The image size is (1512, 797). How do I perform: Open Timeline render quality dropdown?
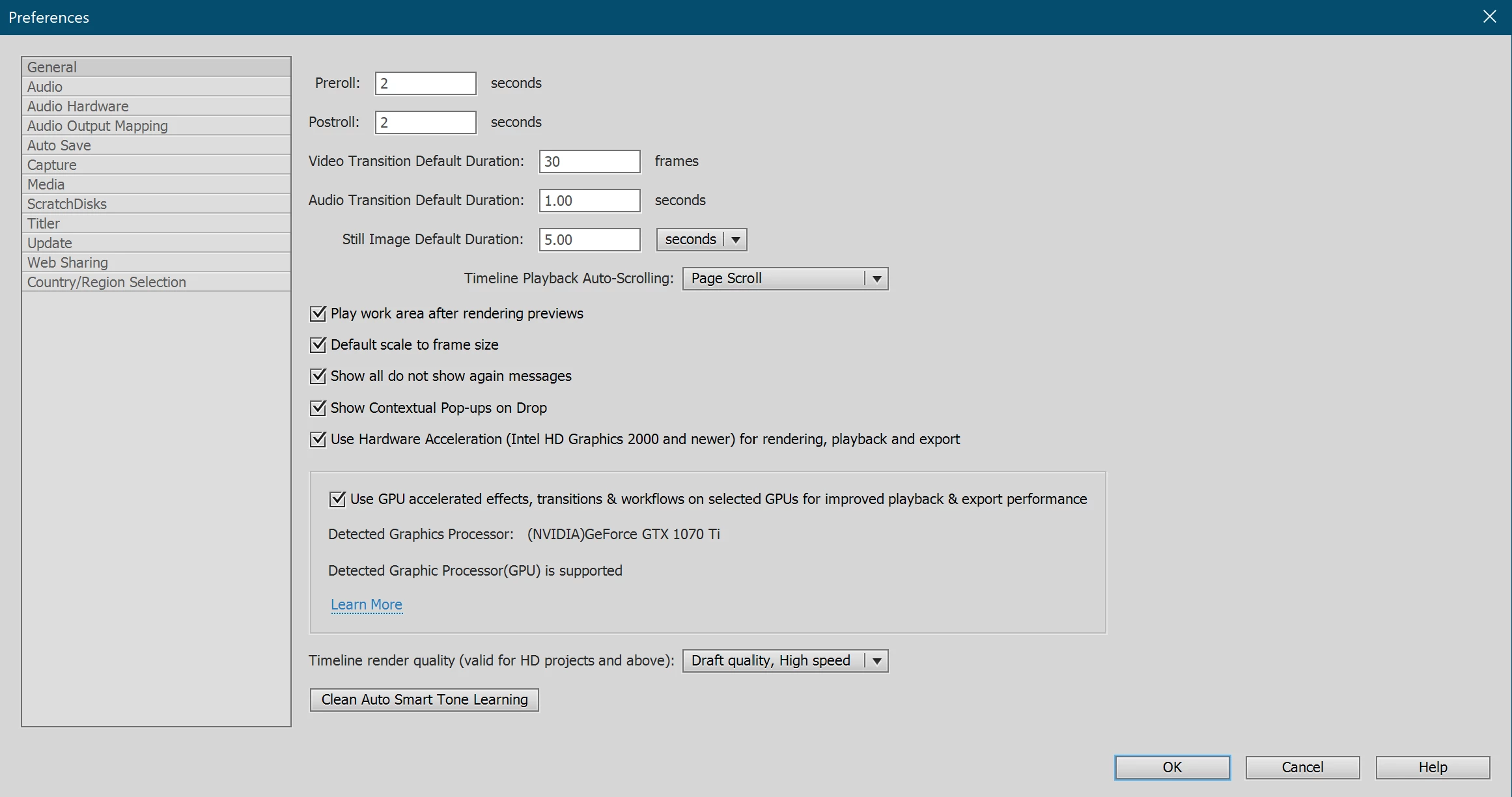click(x=785, y=661)
